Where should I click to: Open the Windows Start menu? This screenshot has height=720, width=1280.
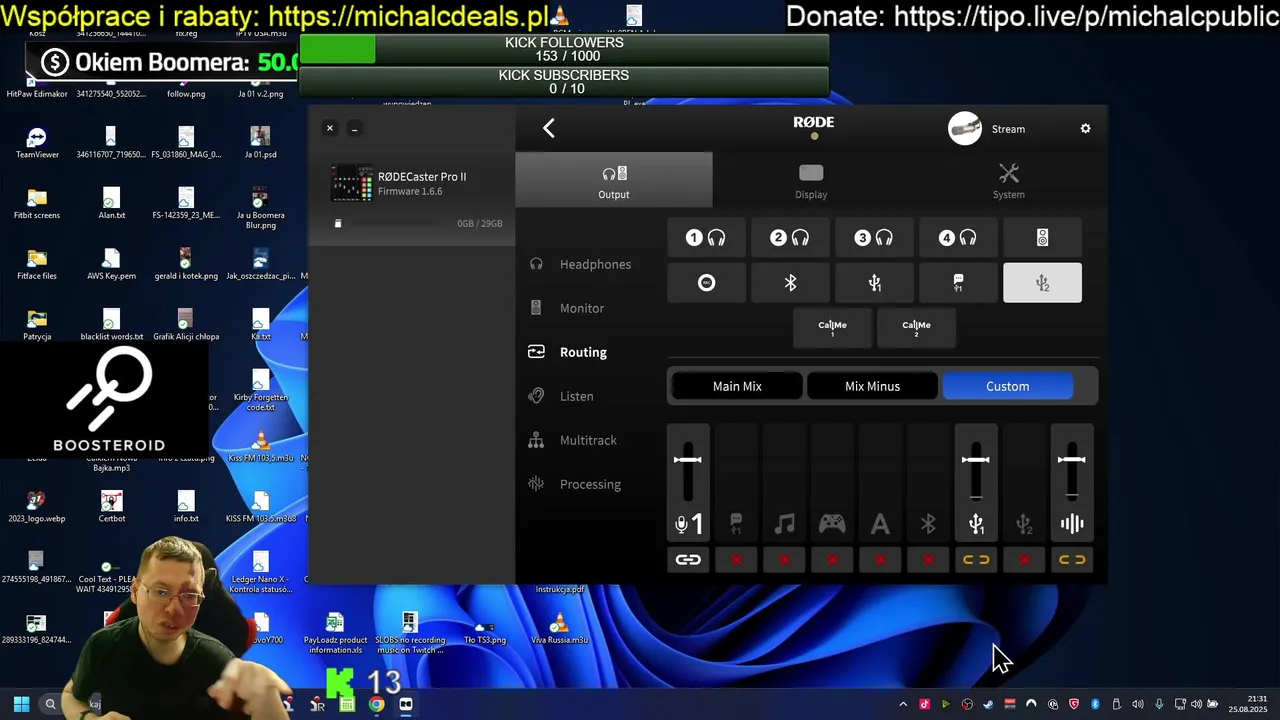(x=21, y=704)
